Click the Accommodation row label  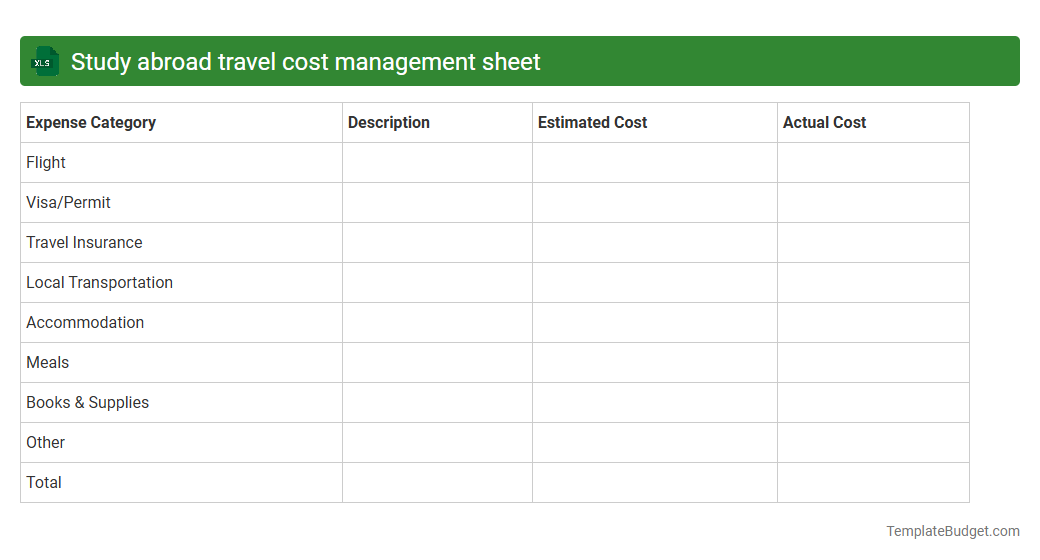pos(85,322)
